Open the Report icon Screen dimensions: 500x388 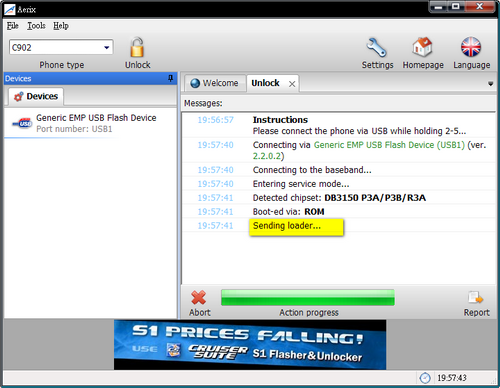point(476,298)
